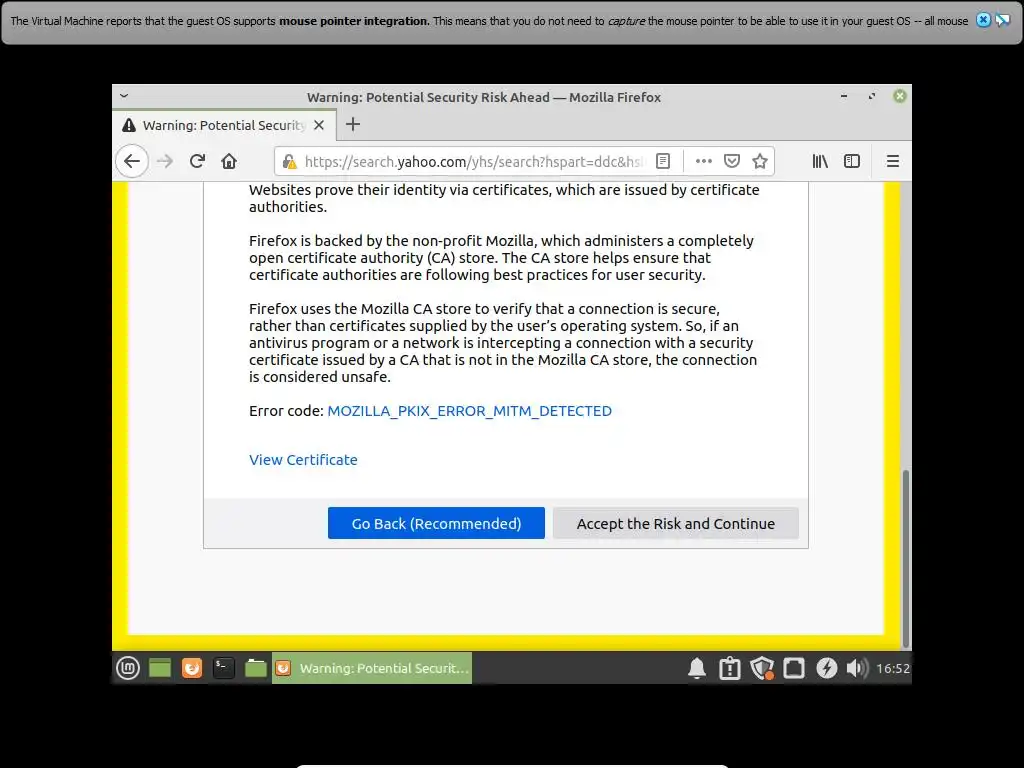Click the forward arrow navigation button

click(165, 161)
